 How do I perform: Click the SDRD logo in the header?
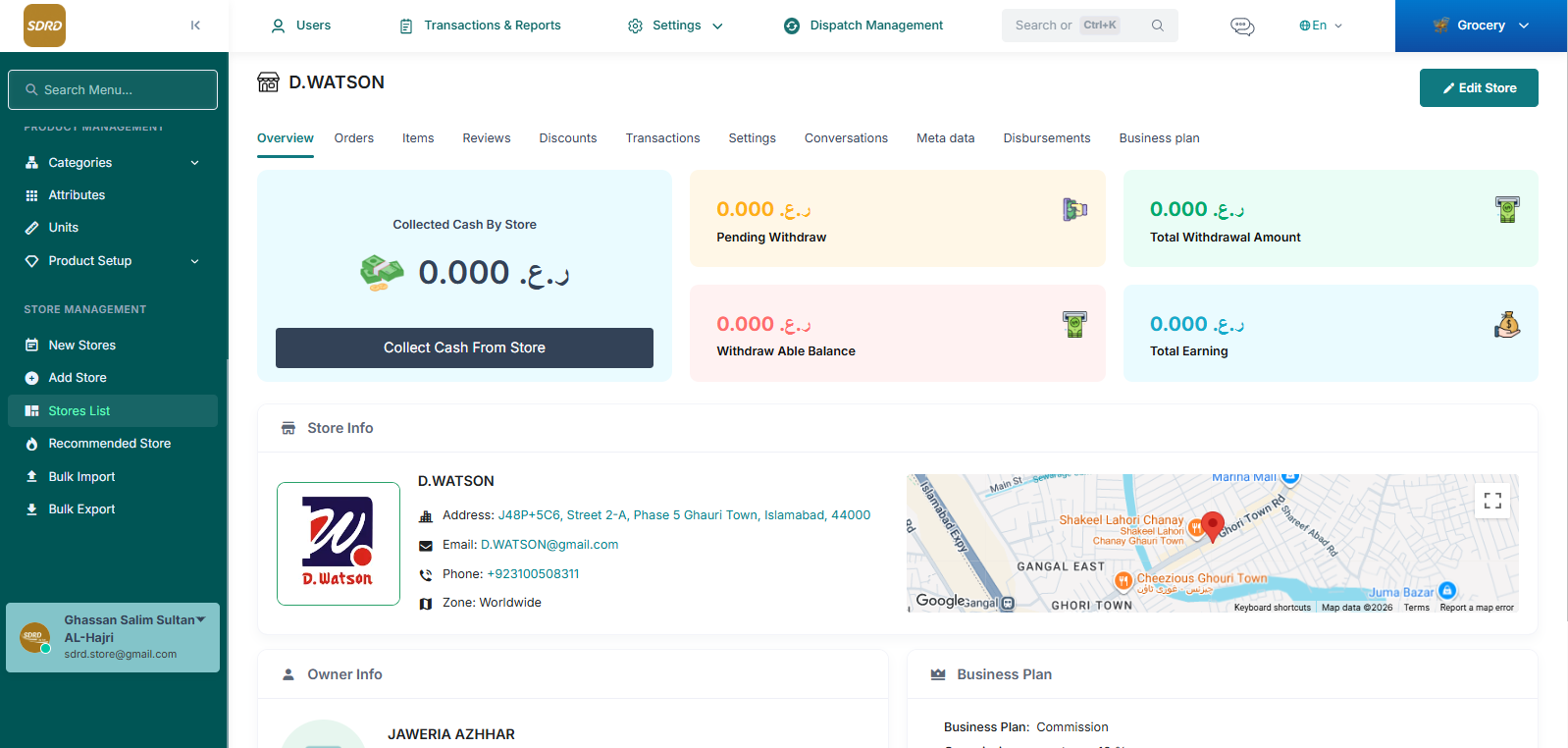click(x=44, y=26)
